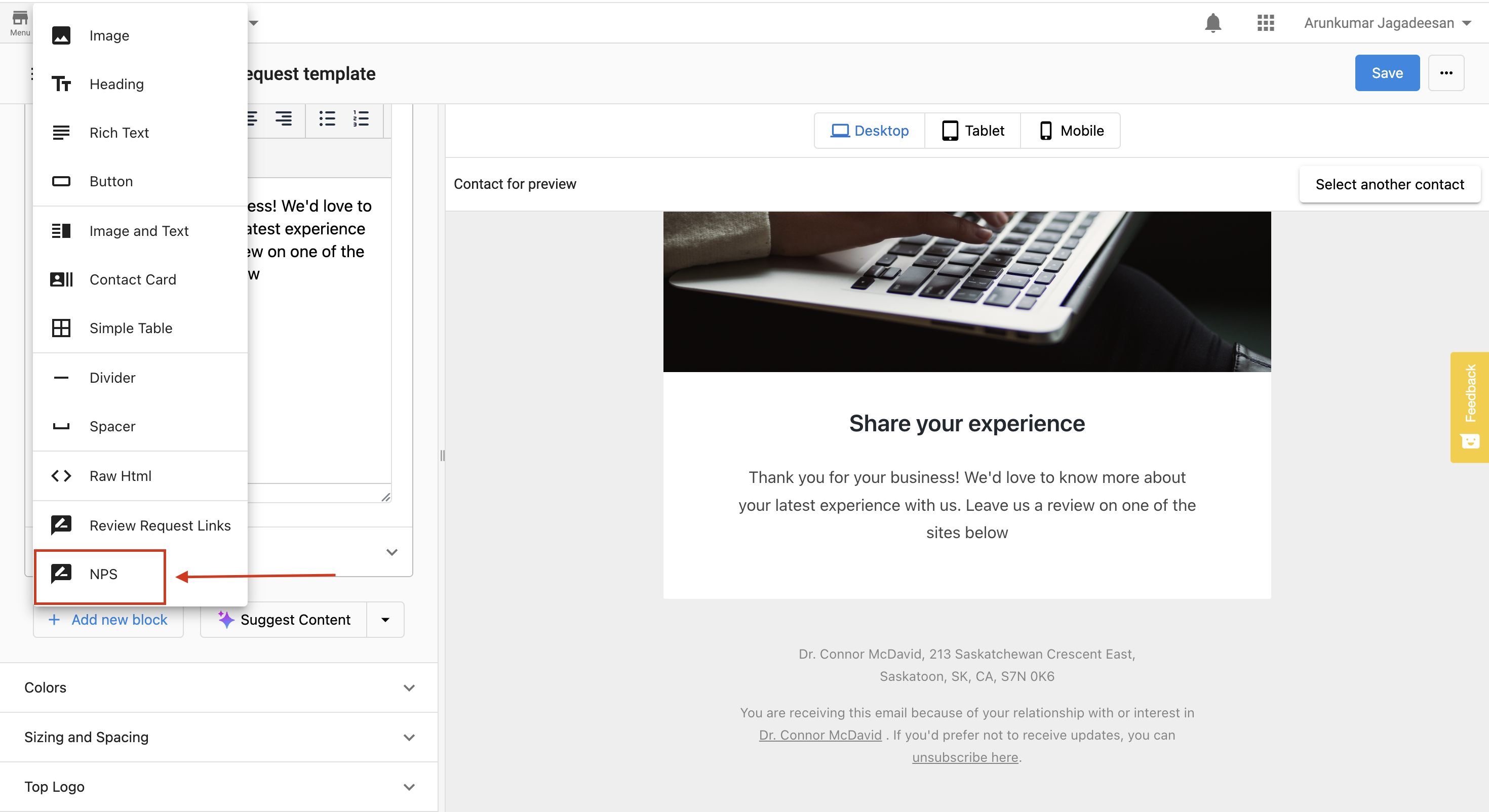Choose Raw Html menu entry
This screenshot has width=1489, height=812.
140,476
